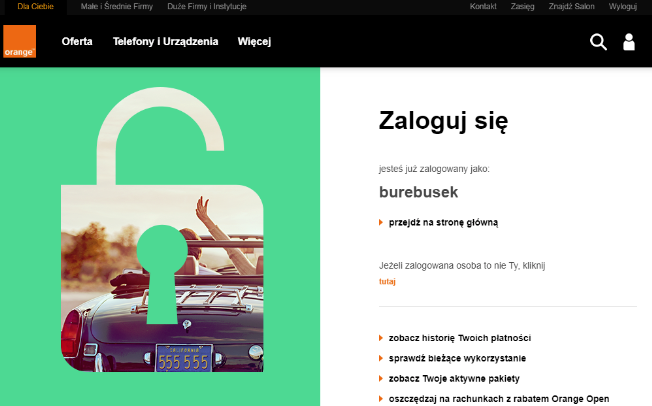Click the Zaloguj się heading
Screen dimensions: 652x406
pyautogui.click(x=443, y=121)
